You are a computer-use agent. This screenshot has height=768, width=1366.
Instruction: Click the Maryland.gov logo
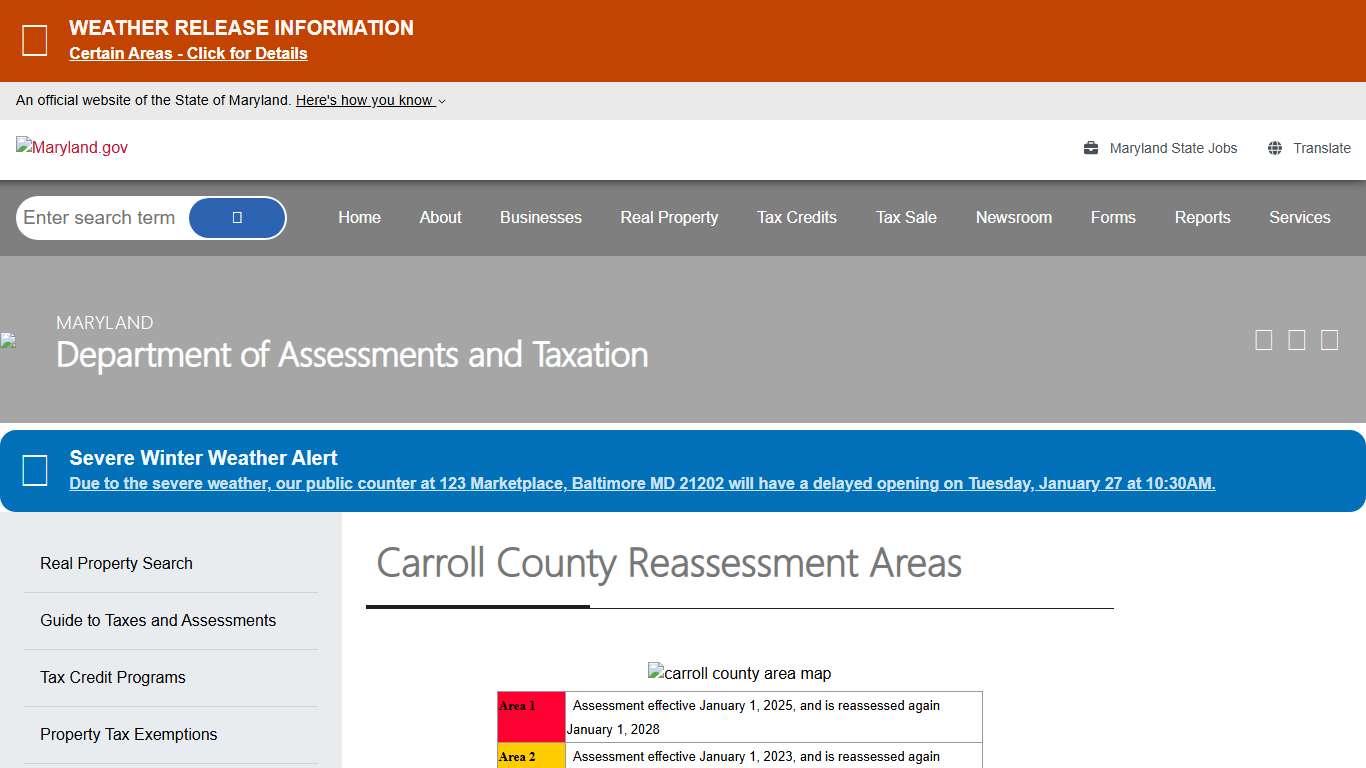click(71, 147)
